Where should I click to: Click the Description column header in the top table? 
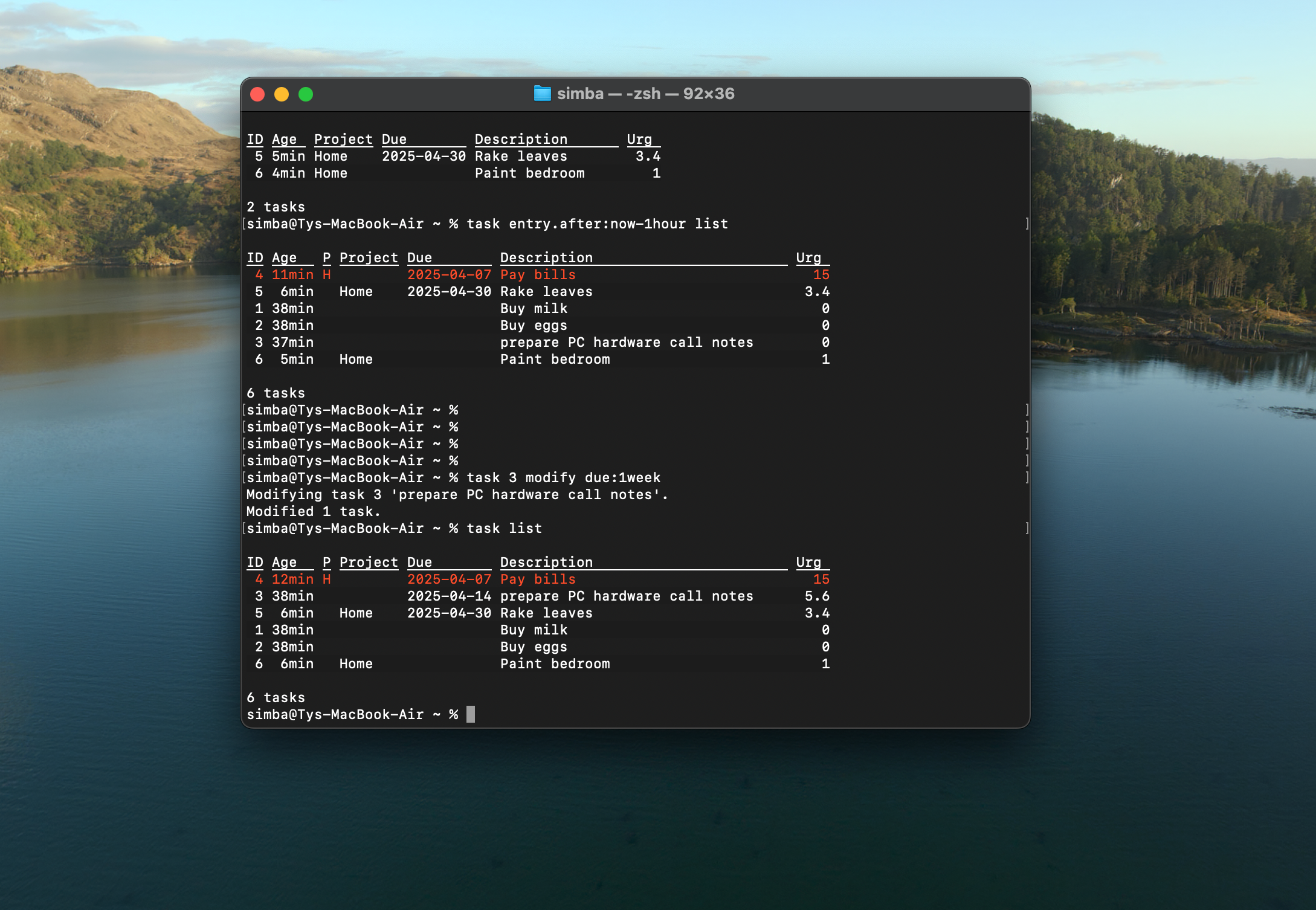point(521,139)
